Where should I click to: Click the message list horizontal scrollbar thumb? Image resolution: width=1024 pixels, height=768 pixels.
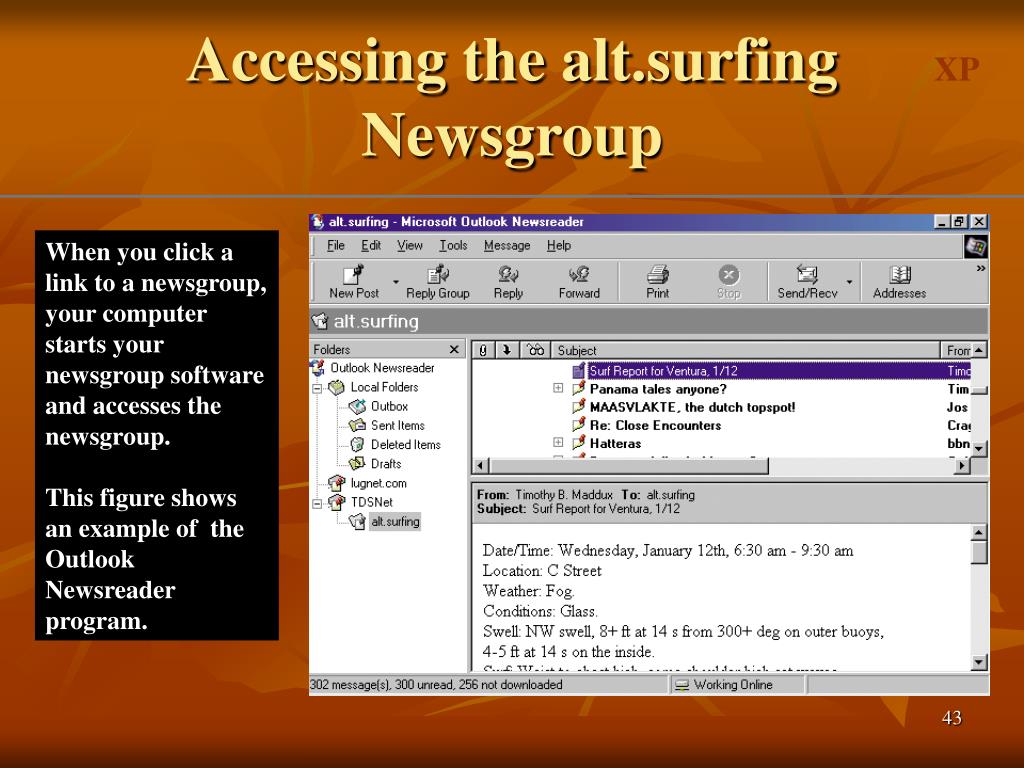pyautogui.click(x=629, y=466)
